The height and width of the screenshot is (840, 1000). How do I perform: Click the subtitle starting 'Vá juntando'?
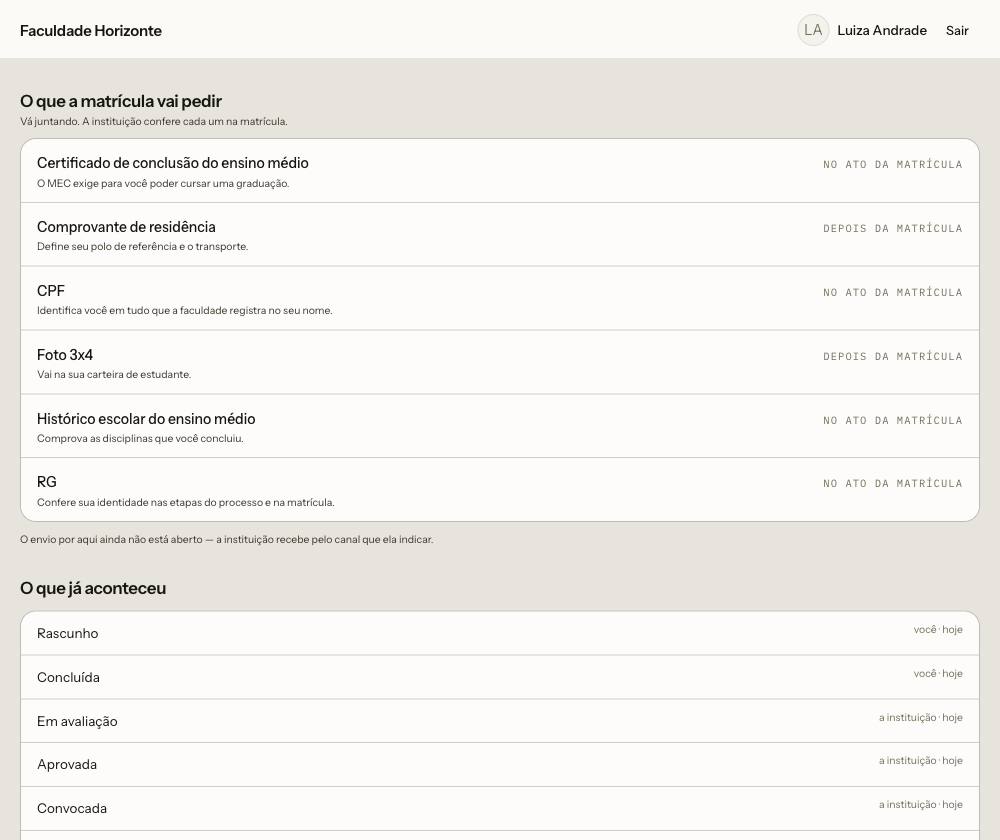[x=154, y=121]
